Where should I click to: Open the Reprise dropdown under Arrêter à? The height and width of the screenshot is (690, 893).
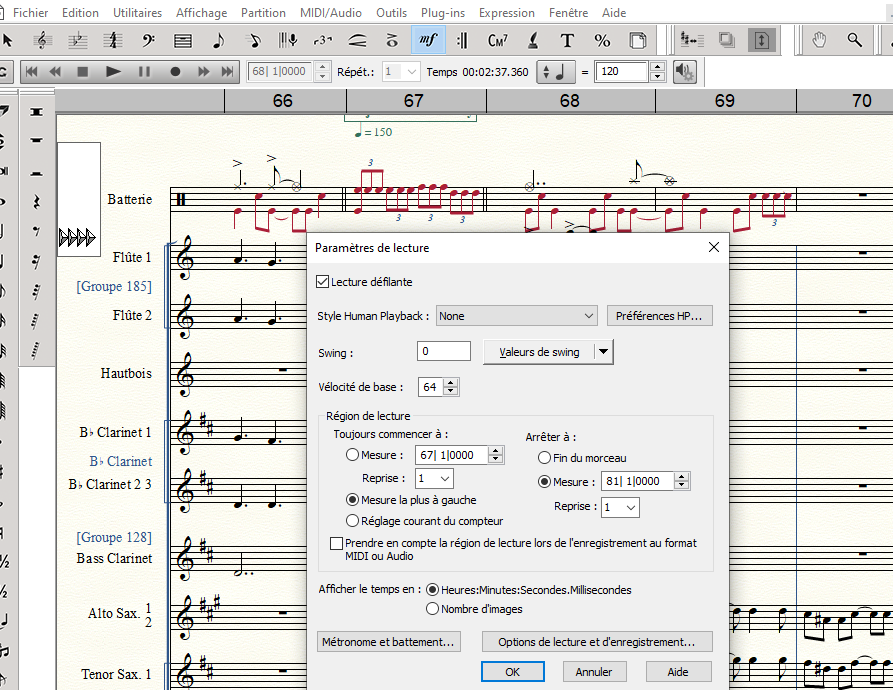coord(620,507)
